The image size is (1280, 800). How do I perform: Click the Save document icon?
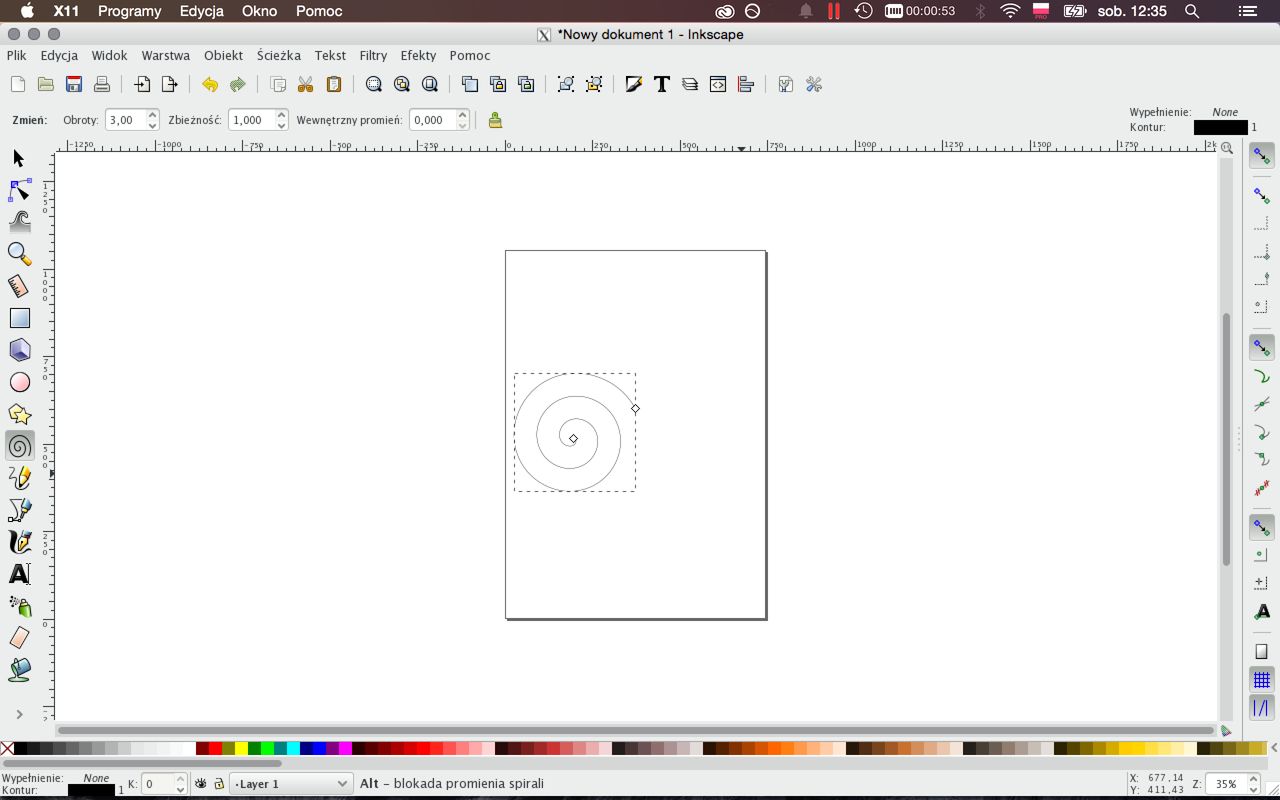(73, 85)
